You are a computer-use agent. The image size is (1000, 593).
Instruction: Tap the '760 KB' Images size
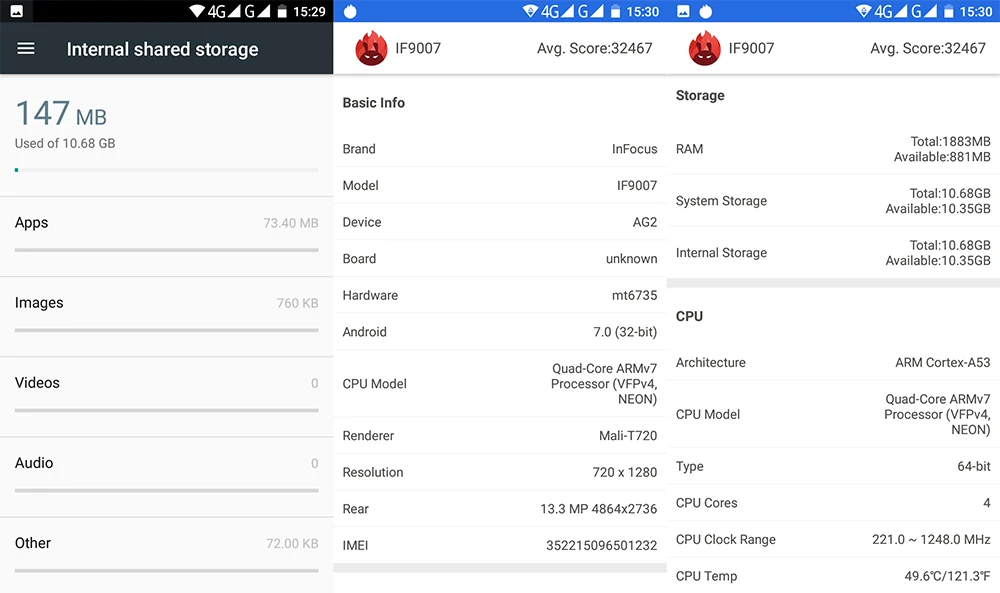point(297,304)
